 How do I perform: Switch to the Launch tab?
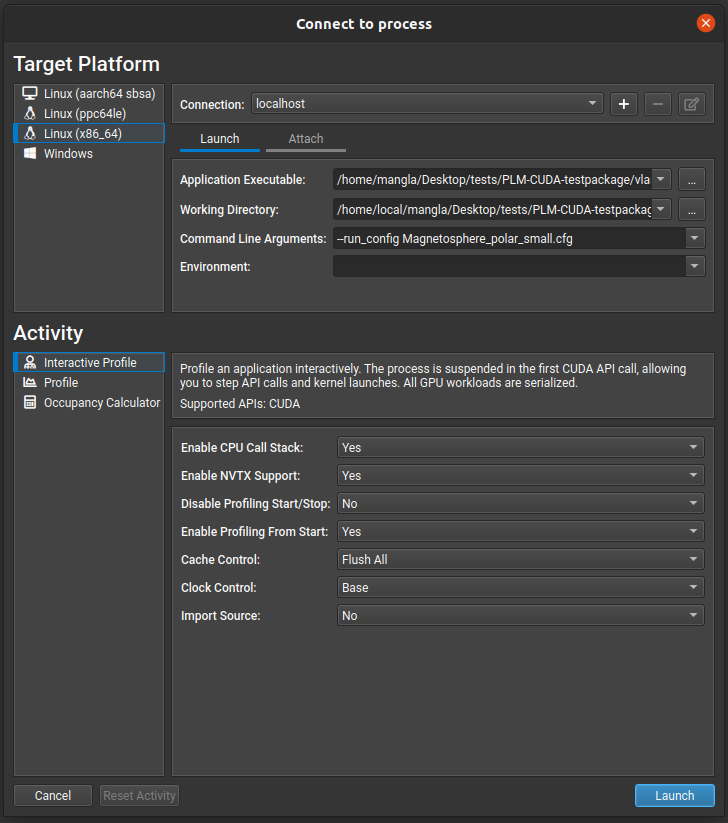point(220,139)
